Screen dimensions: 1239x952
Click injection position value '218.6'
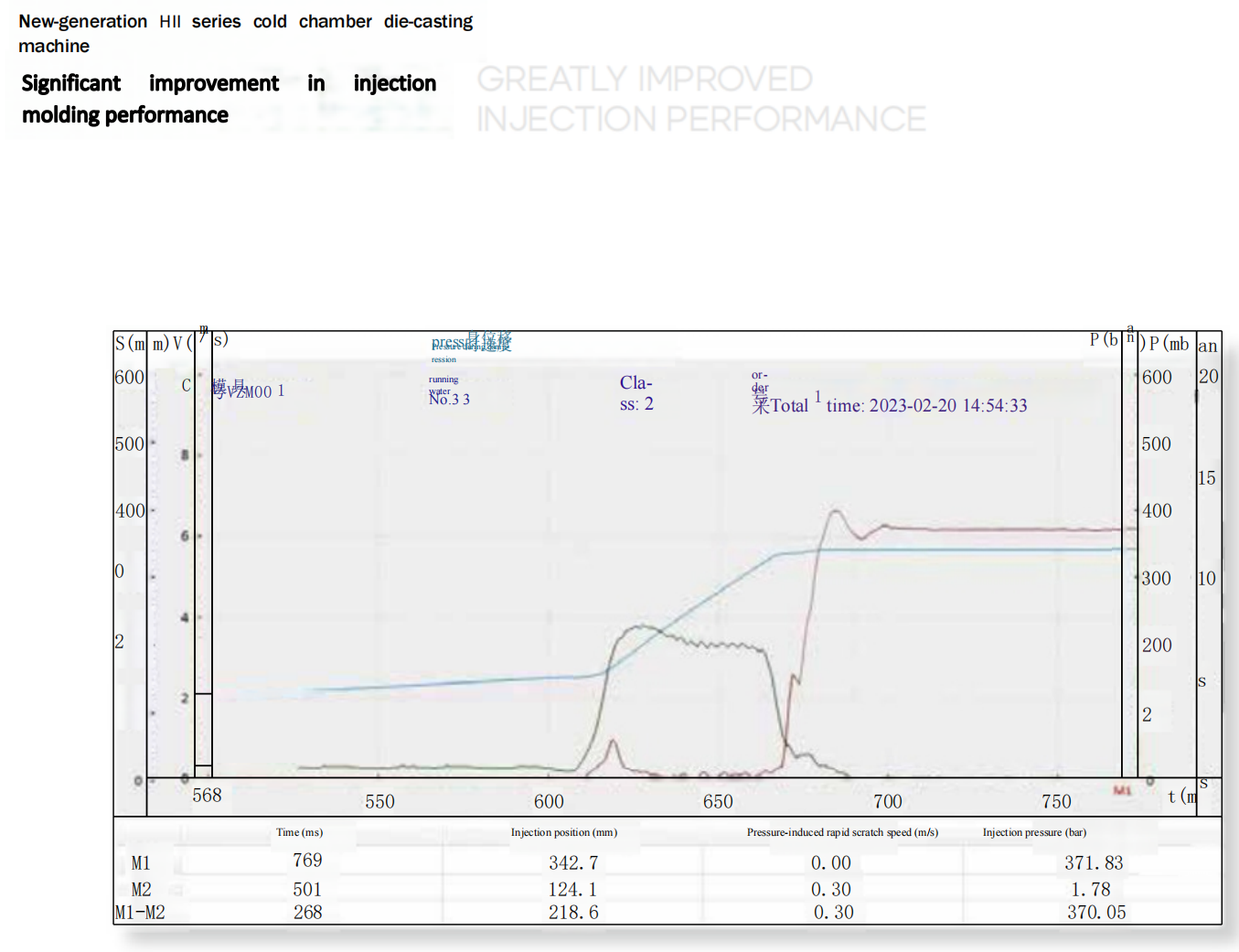[573, 912]
